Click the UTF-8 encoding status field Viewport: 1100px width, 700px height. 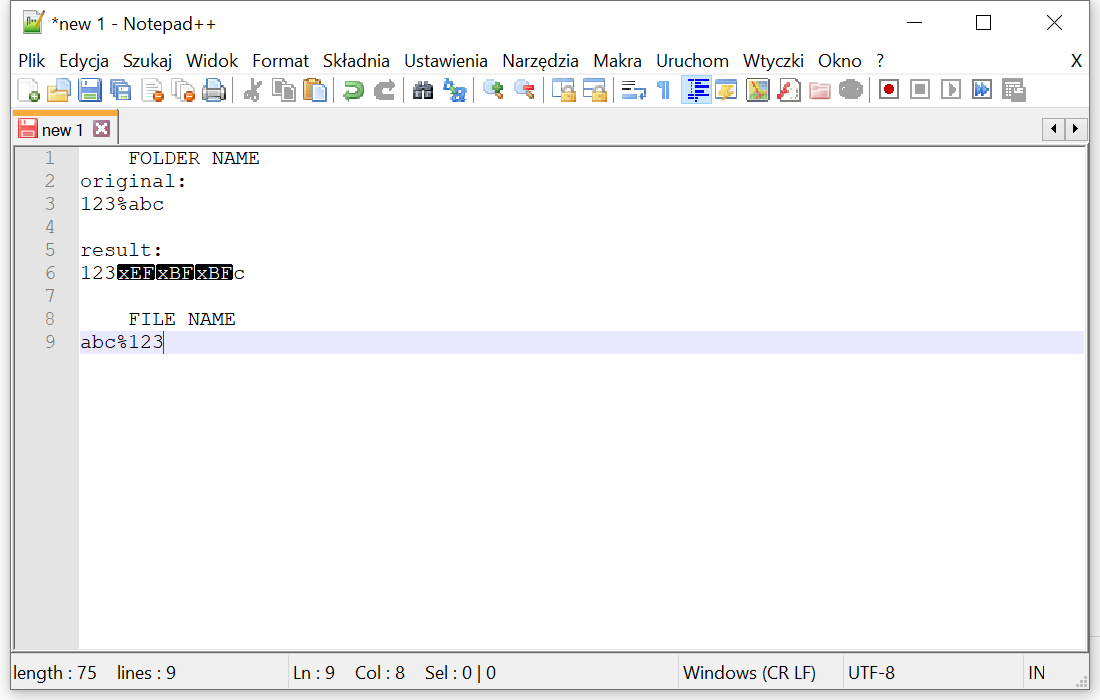click(x=871, y=673)
